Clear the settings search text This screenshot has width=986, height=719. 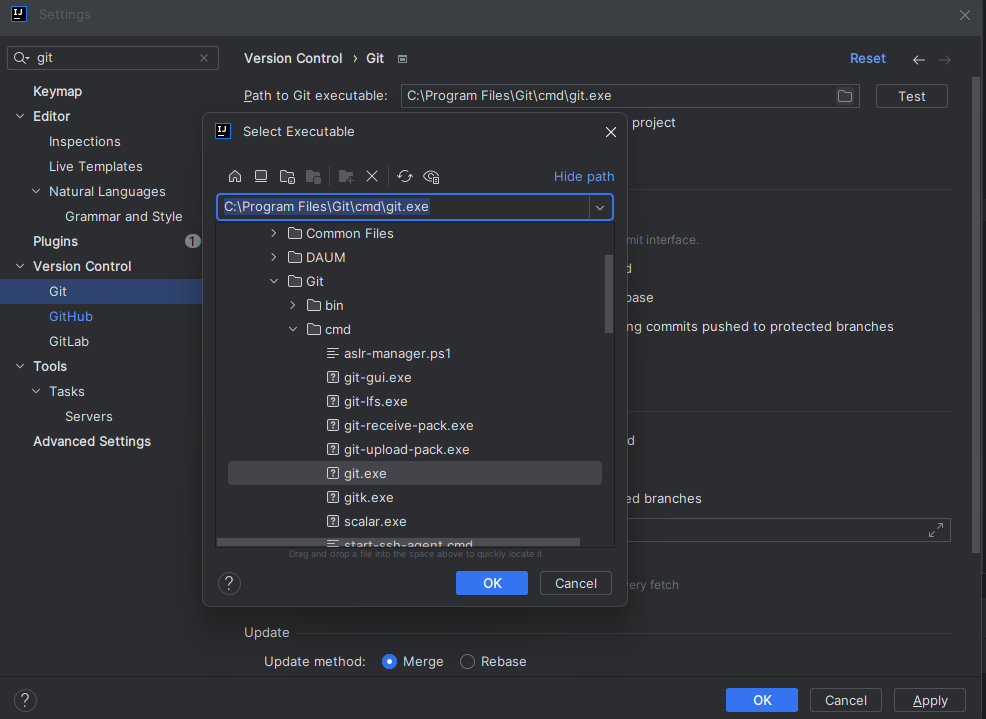coord(204,58)
